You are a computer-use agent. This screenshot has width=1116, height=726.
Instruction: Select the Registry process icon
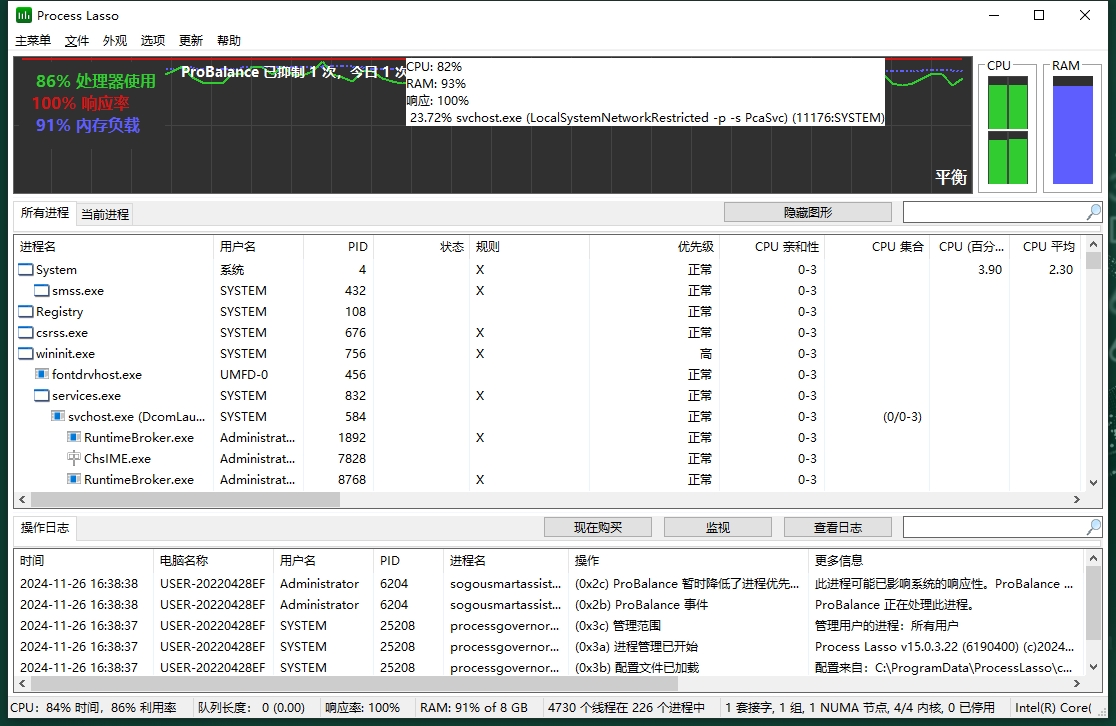[26, 312]
